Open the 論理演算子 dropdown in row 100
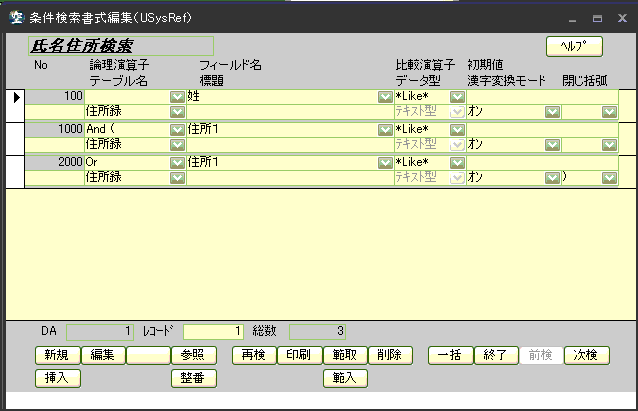This screenshot has width=638, height=411. point(177,97)
